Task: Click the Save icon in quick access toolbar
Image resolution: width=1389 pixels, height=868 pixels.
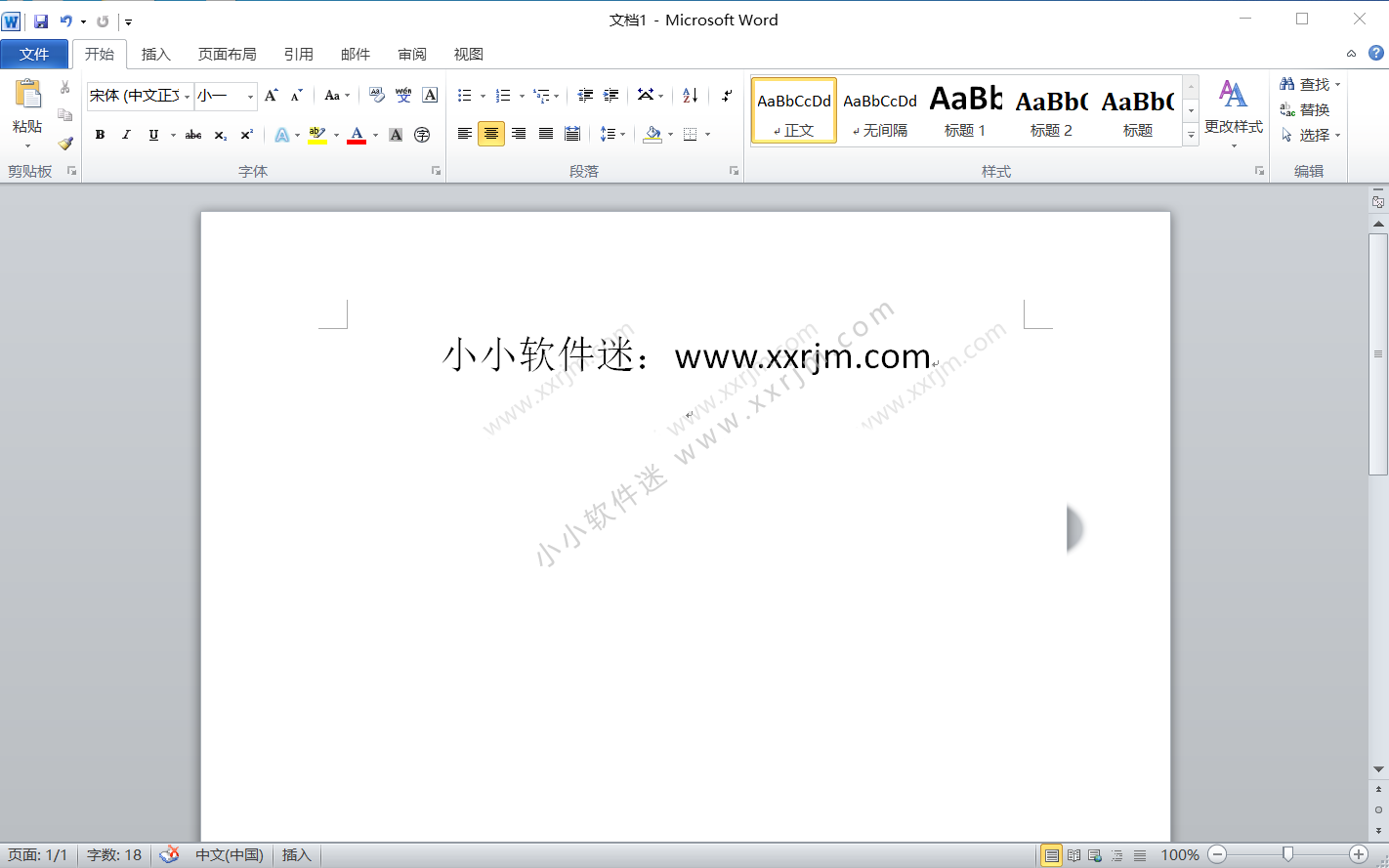Action: point(41,21)
